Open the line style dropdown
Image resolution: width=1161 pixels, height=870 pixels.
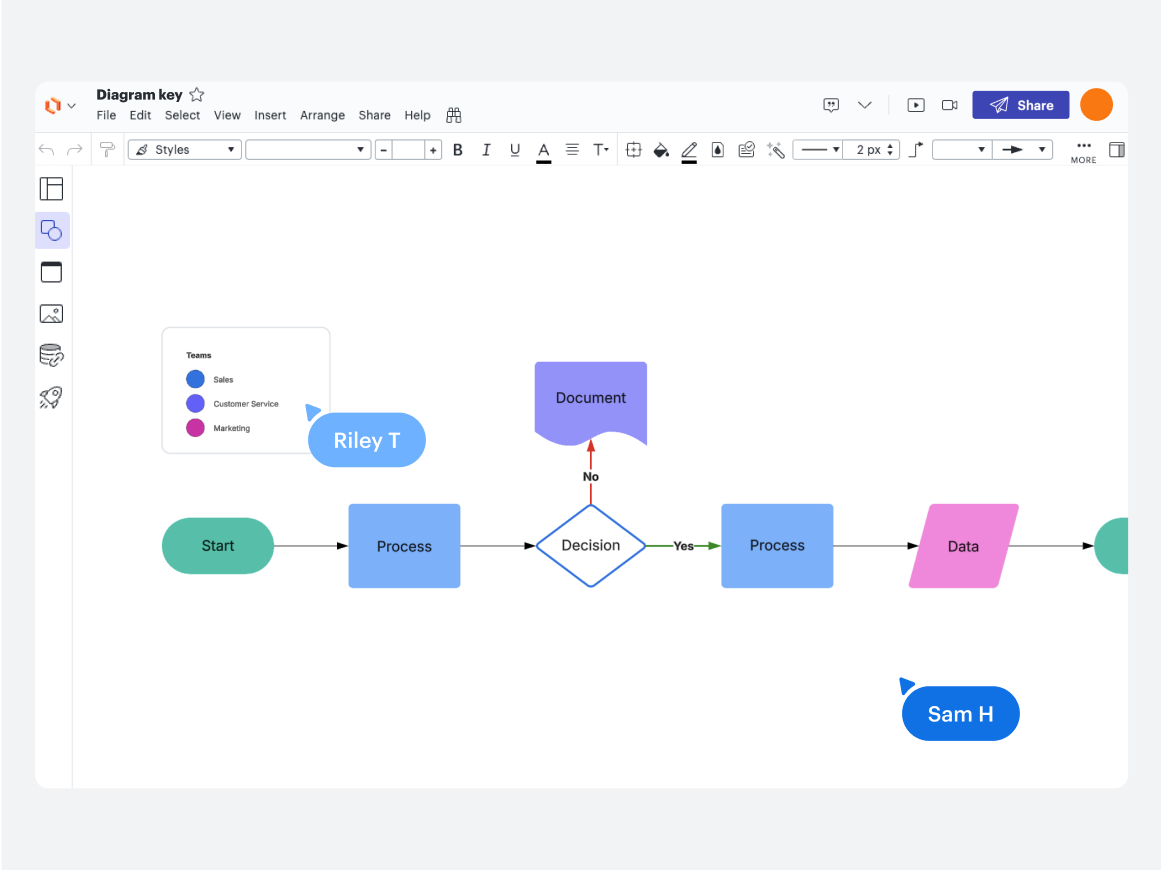pos(820,150)
